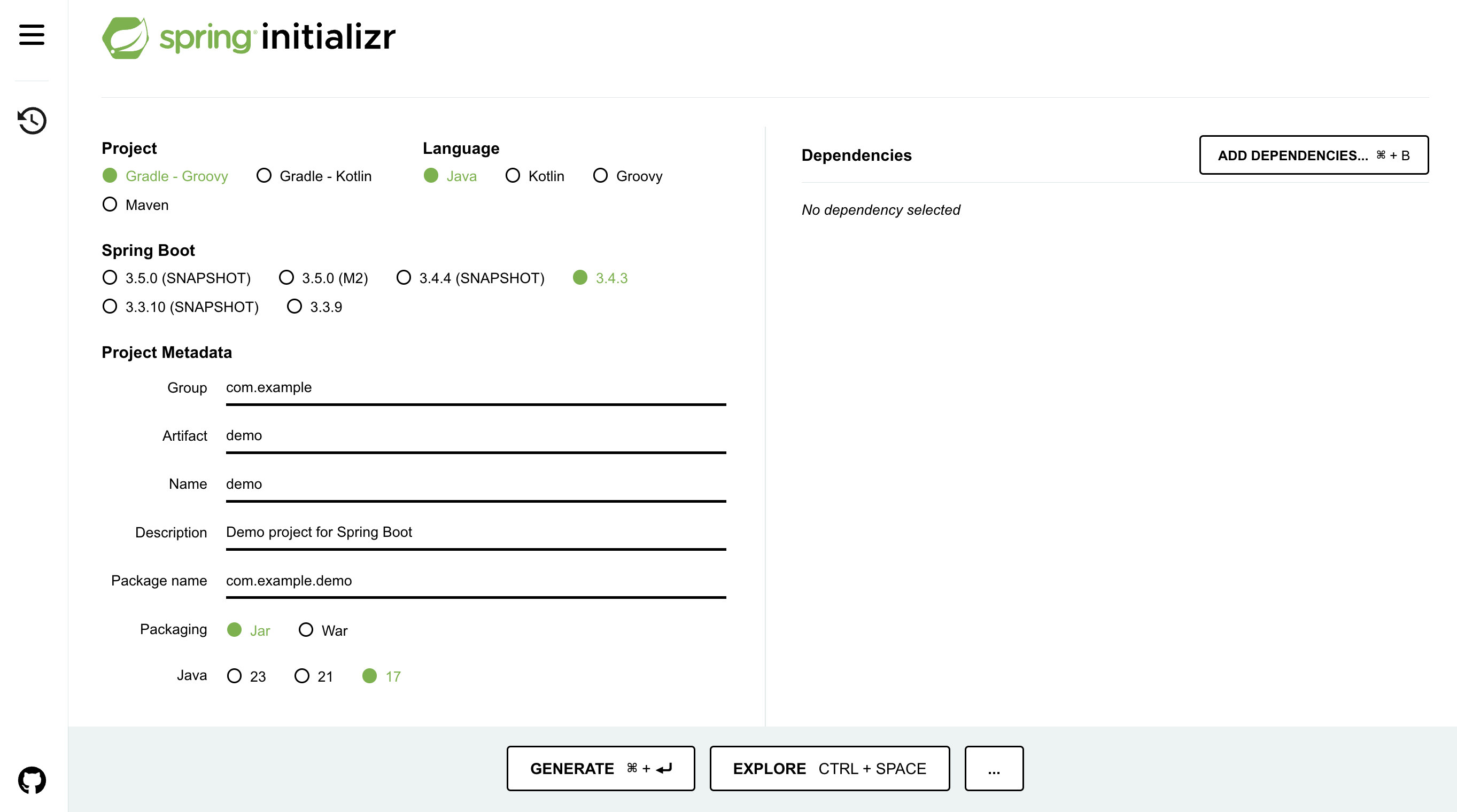Open the GitHub icon link
The image size is (1457, 812).
click(x=32, y=780)
